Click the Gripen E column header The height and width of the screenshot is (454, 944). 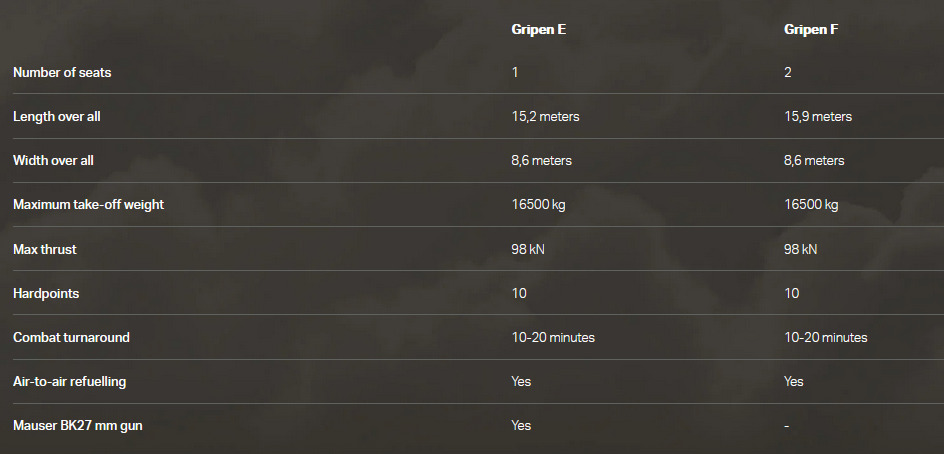coord(539,29)
